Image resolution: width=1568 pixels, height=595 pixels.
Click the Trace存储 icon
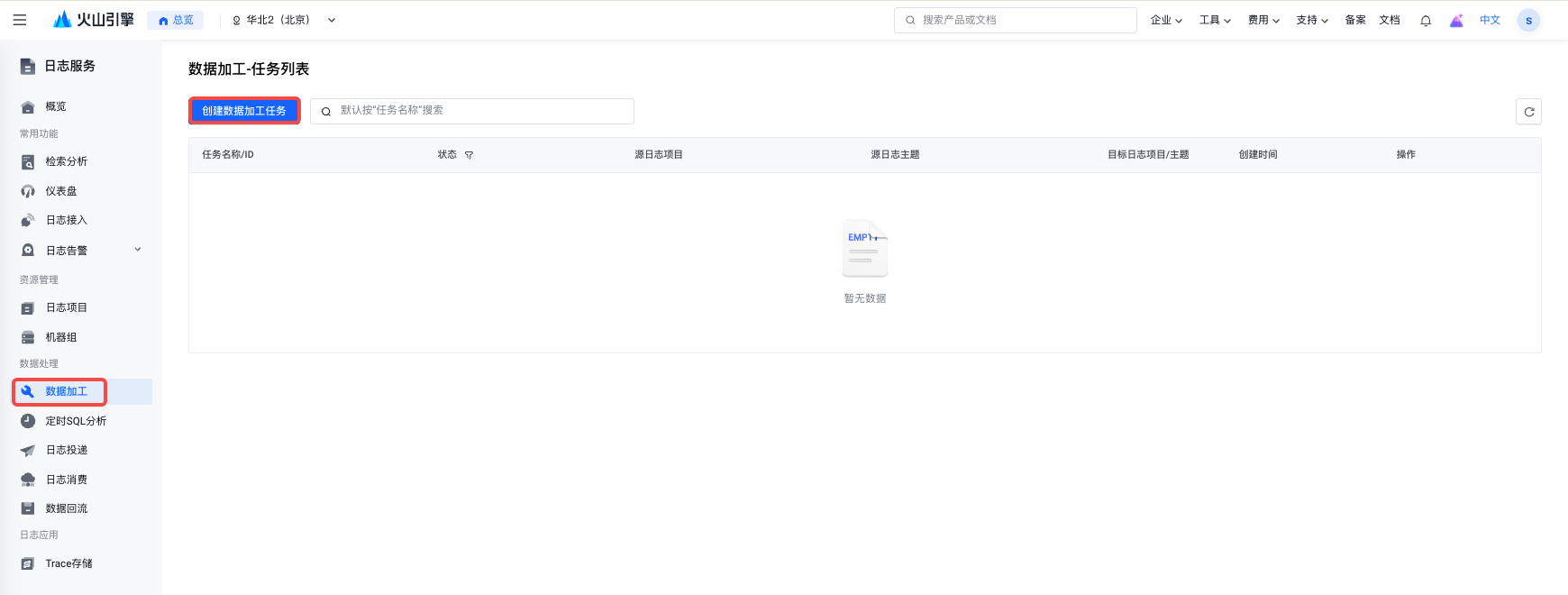[28, 563]
